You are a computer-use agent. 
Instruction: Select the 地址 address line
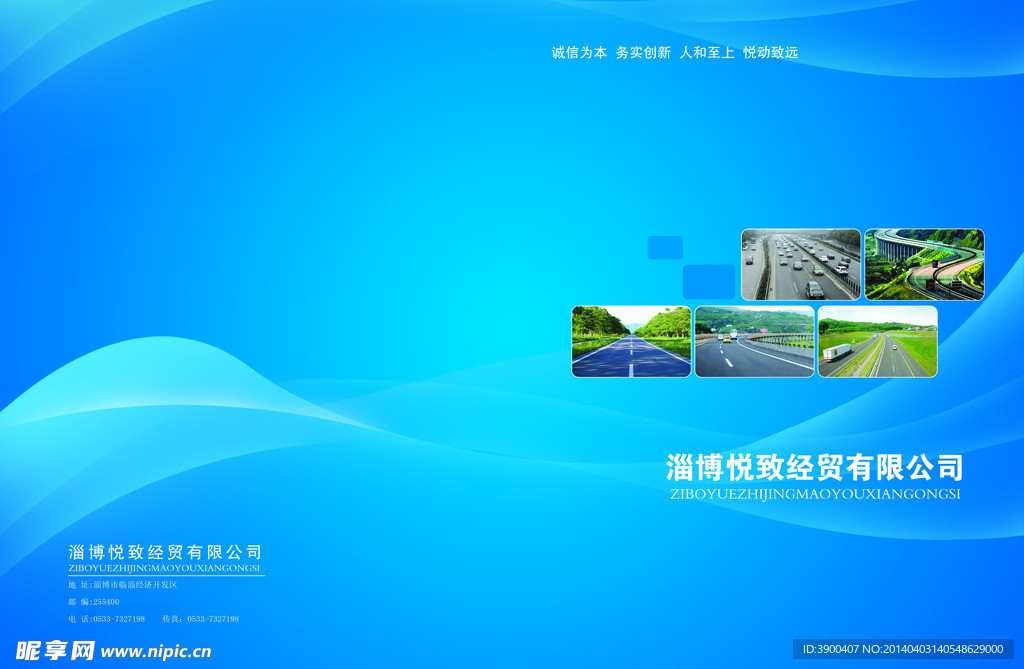(x=122, y=584)
